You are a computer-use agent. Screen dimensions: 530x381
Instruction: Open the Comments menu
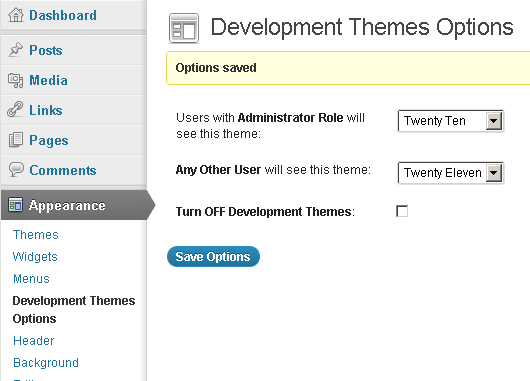point(63,170)
